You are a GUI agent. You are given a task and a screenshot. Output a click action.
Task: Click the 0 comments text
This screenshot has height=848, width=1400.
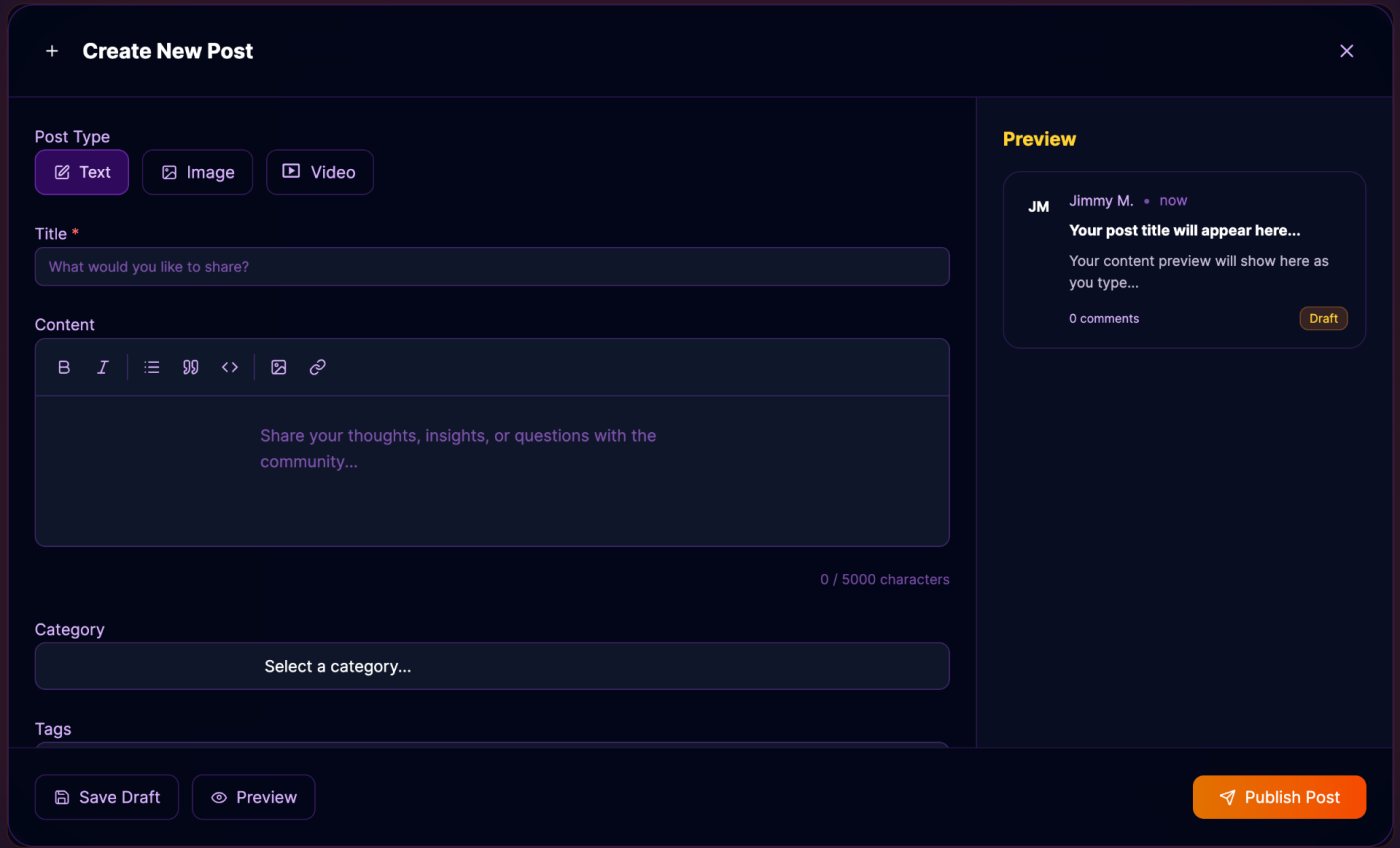tap(1104, 318)
